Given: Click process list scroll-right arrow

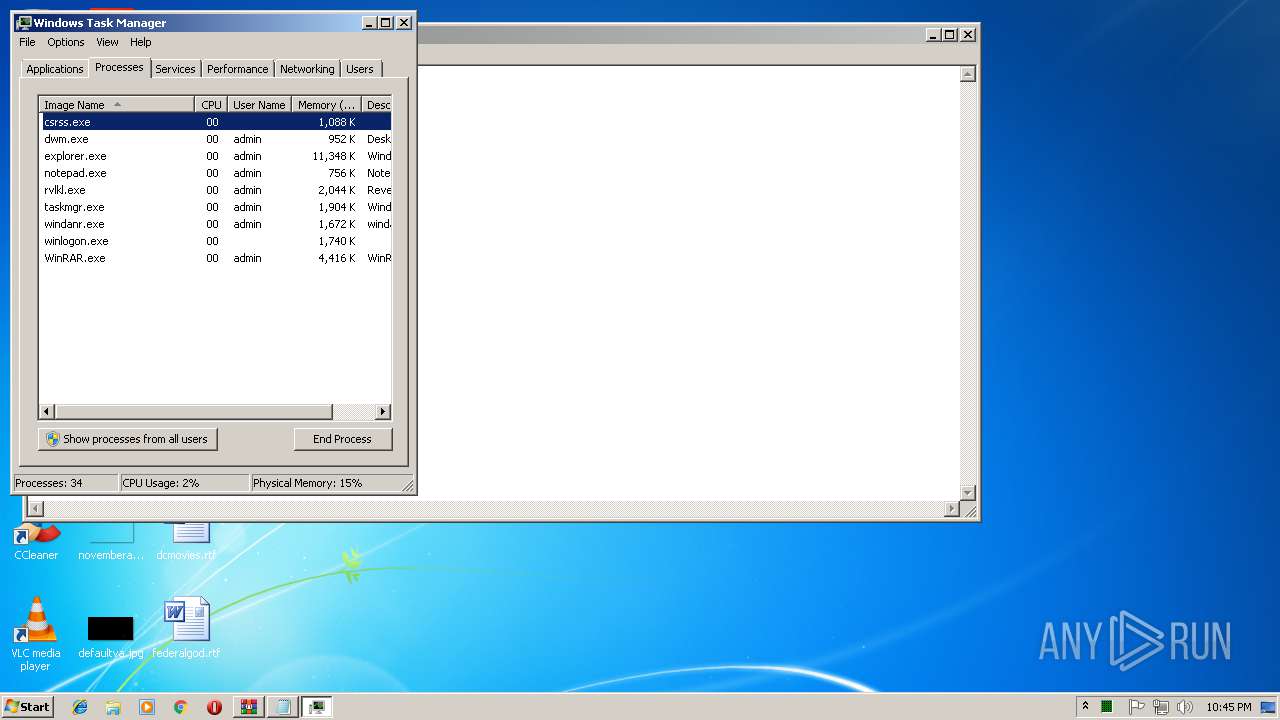Looking at the screenshot, I should point(382,412).
